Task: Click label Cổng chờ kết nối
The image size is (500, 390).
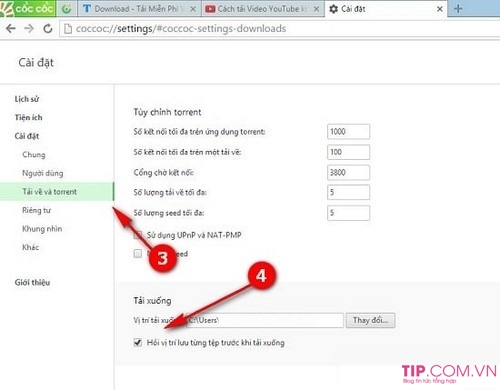Action: click(164, 172)
